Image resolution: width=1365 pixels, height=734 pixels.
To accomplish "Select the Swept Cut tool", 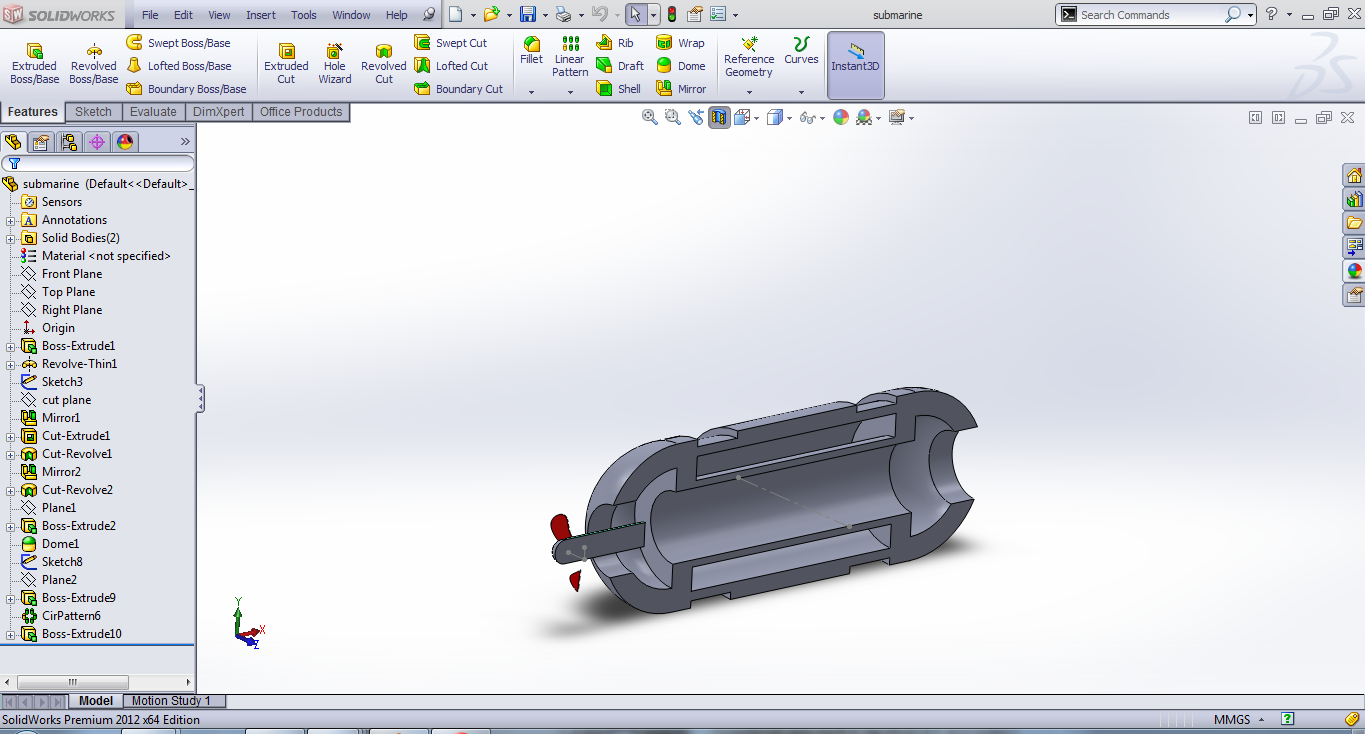I will [x=451, y=43].
